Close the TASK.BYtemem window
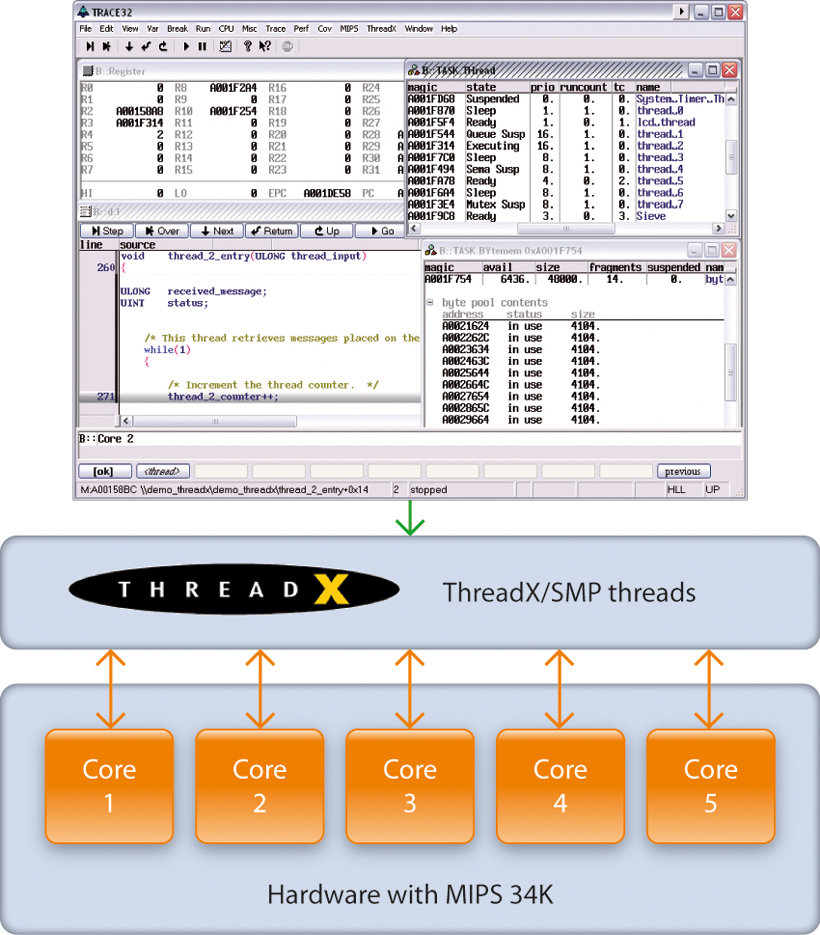Viewport: 820px width, 935px height. click(729, 250)
